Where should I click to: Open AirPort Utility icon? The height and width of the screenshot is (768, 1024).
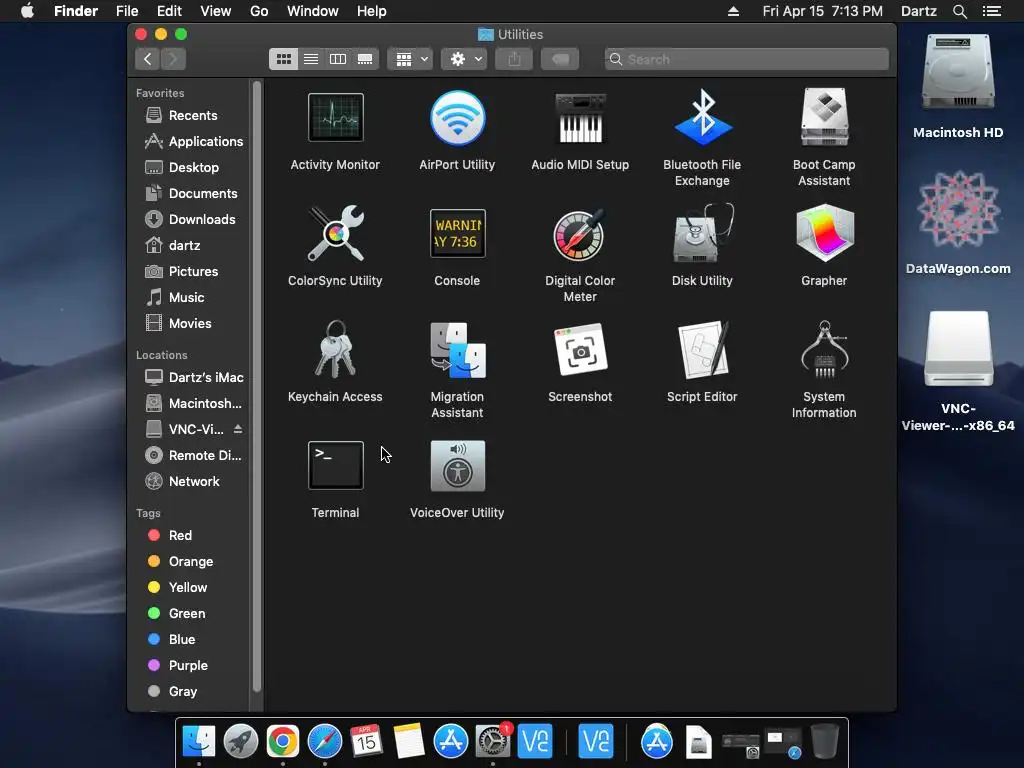[x=457, y=118]
